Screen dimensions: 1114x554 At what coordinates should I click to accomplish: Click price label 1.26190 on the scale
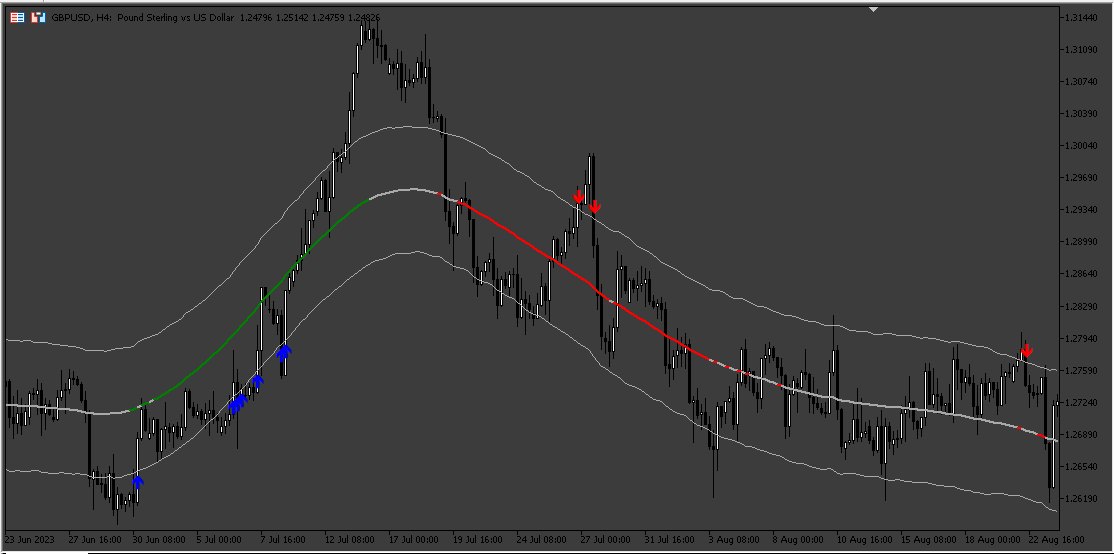pos(1083,499)
